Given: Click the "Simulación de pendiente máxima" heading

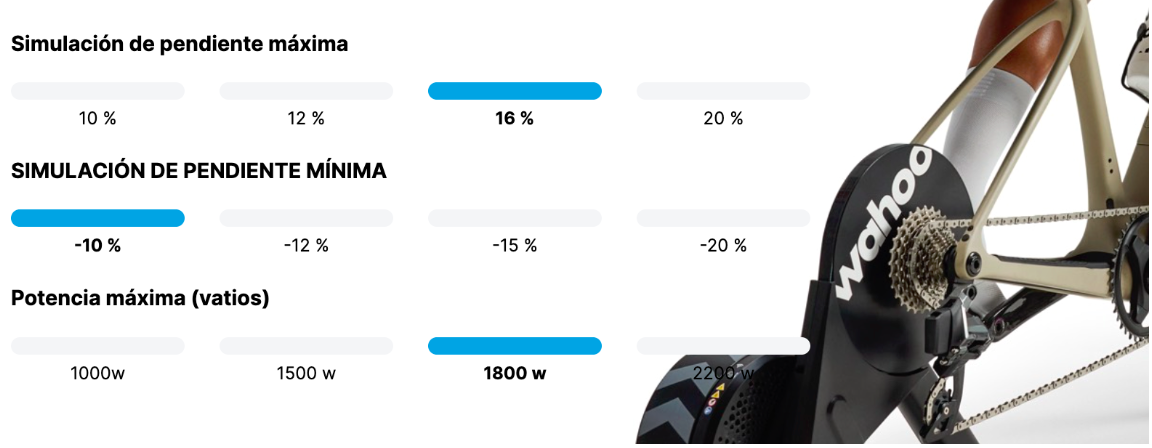Looking at the screenshot, I should point(180,44).
